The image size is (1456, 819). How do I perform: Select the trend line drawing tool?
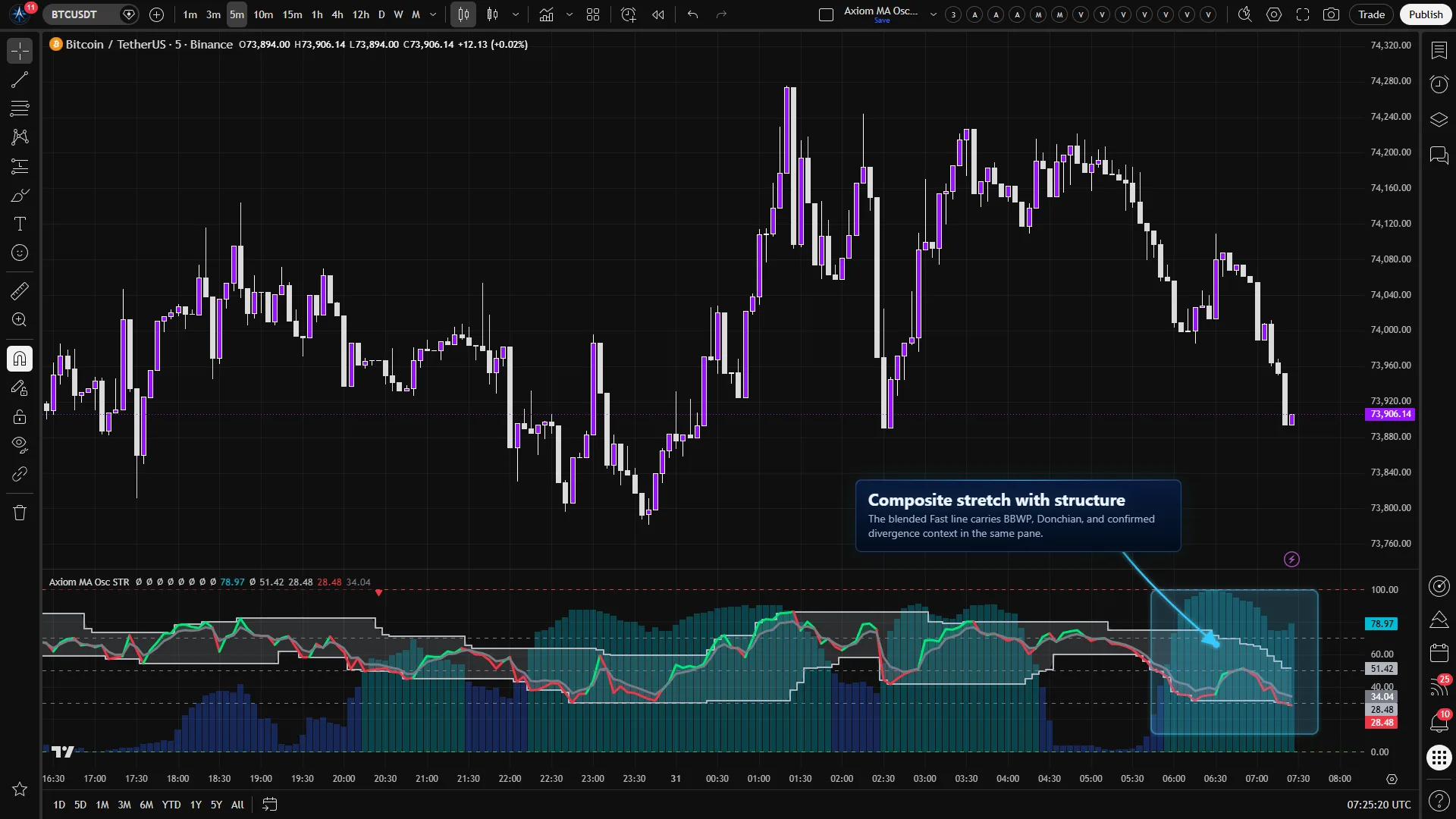point(20,80)
